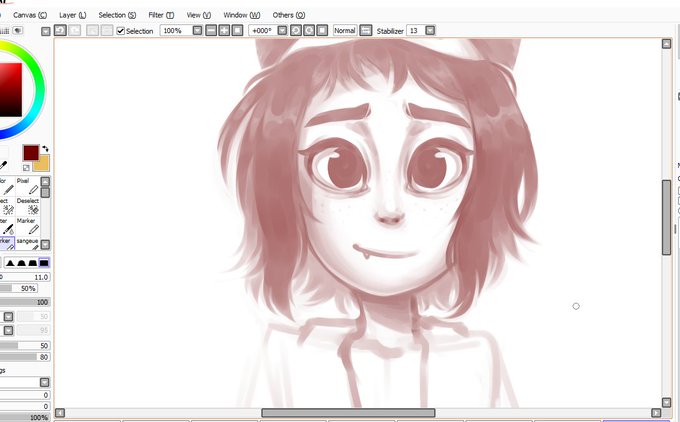The height and width of the screenshot is (422, 680).
Task: Open the Others menu
Action: point(288,15)
